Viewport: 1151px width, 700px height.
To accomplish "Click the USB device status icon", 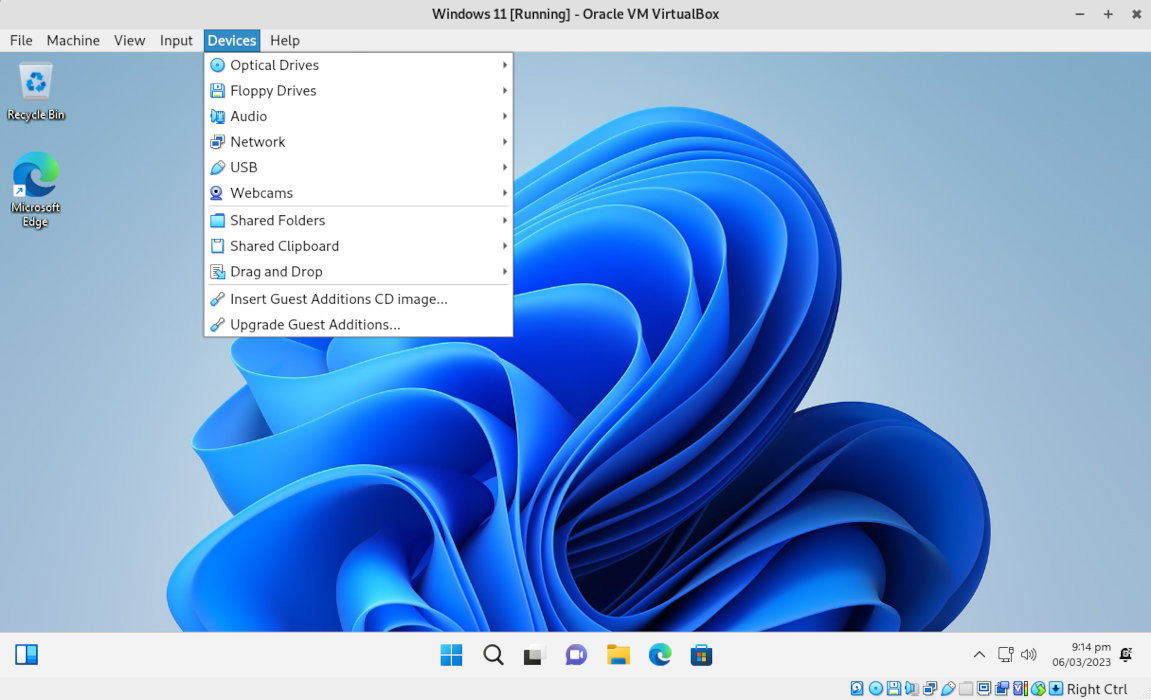I will pyautogui.click(x=947, y=688).
